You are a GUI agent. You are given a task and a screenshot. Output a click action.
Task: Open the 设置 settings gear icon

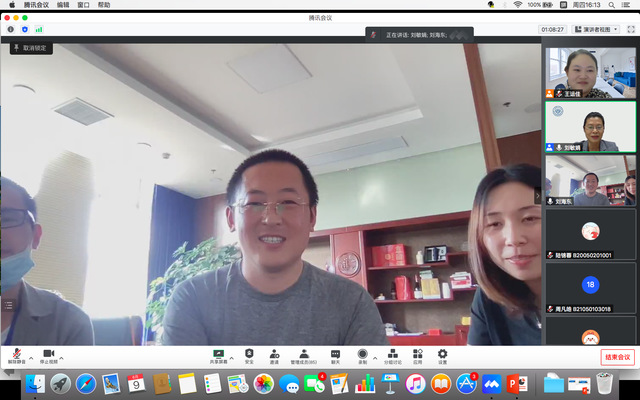point(442,354)
